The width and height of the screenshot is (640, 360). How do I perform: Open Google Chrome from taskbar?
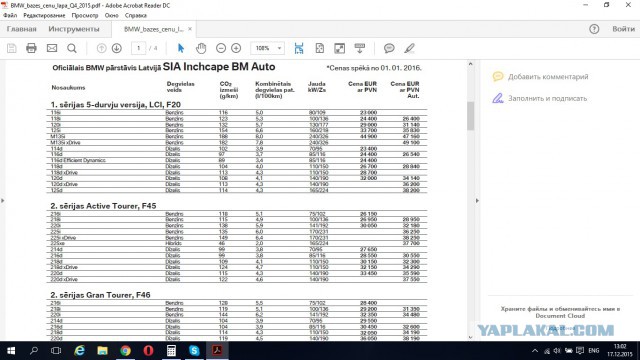[125, 351]
